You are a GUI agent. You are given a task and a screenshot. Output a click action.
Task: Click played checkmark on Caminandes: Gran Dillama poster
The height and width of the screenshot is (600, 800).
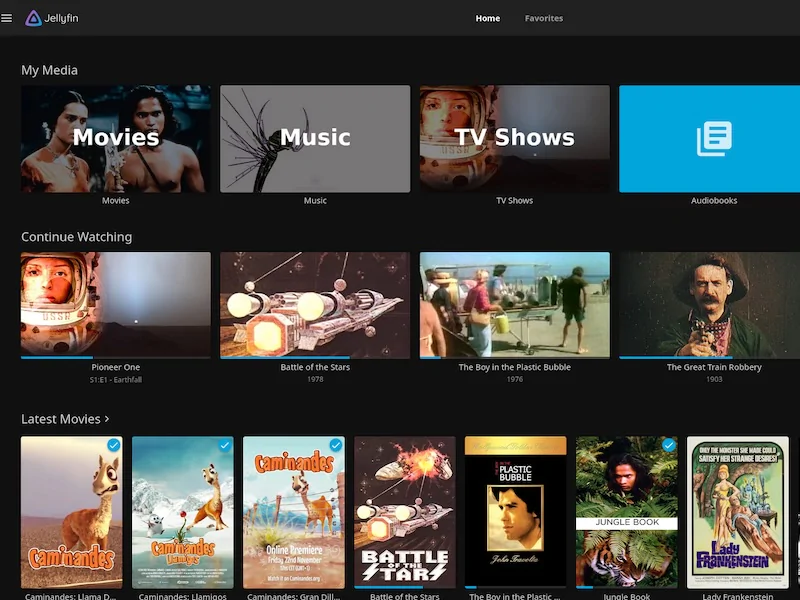[x=335, y=445]
